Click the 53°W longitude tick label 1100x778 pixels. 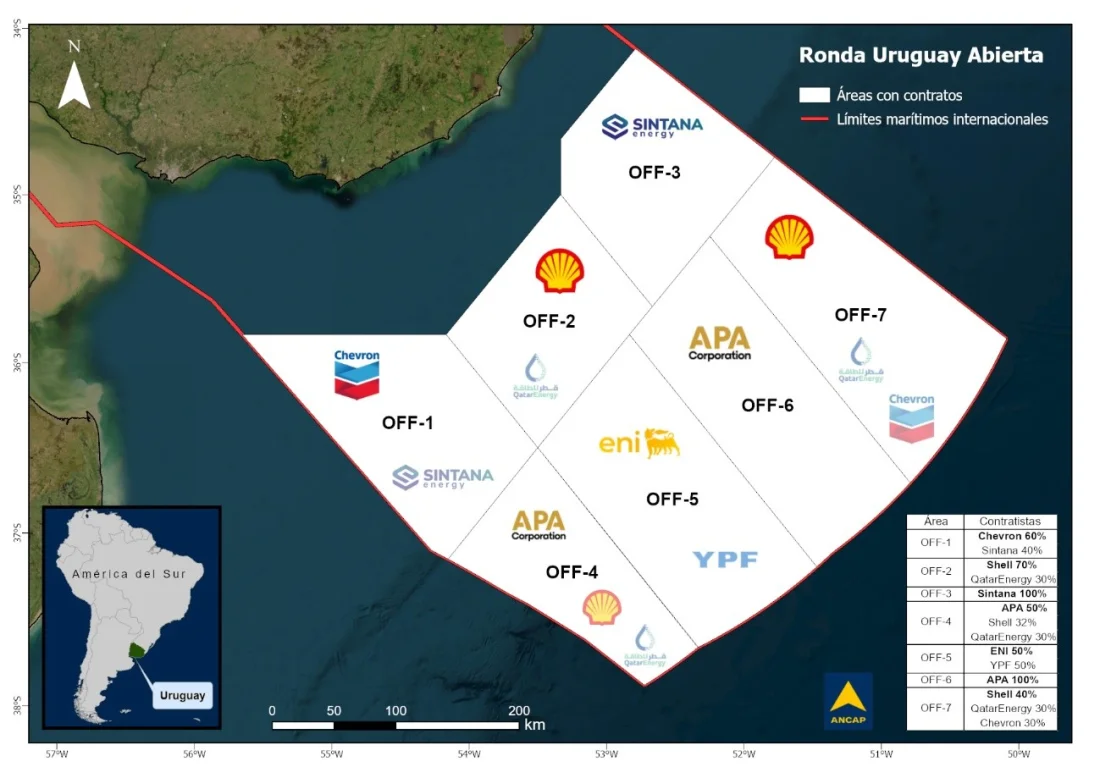(607, 755)
